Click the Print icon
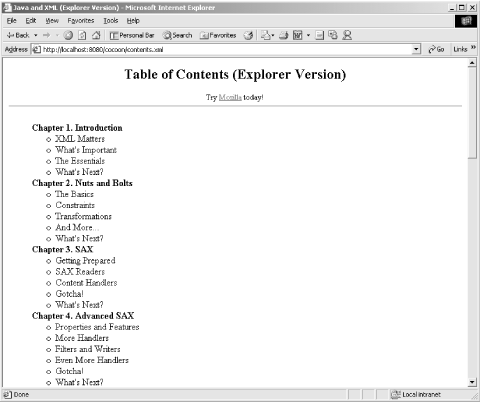This screenshot has height=402, width=481. [284, 35]
